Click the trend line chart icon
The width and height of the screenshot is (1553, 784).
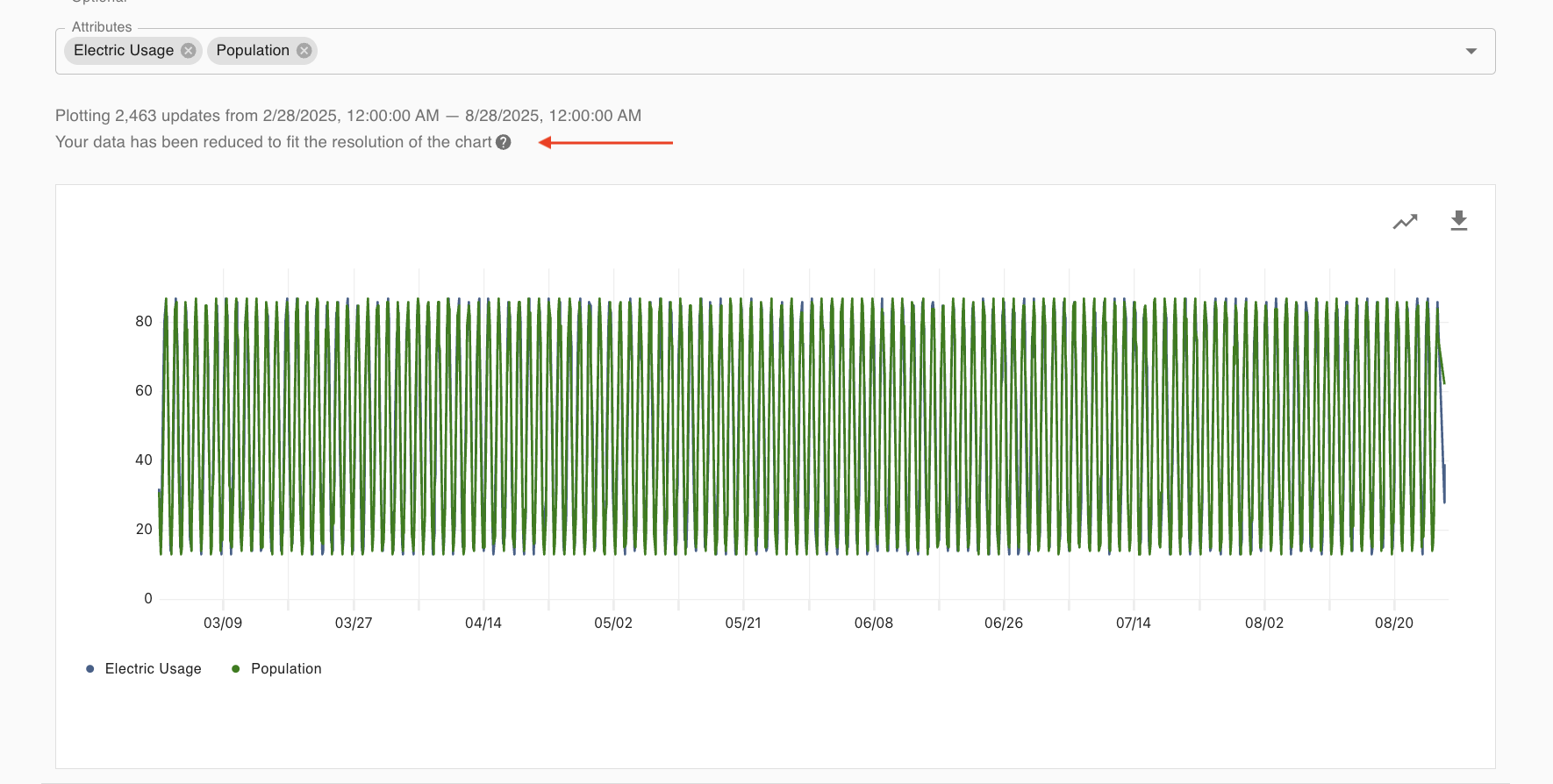tap(1405, 222)
